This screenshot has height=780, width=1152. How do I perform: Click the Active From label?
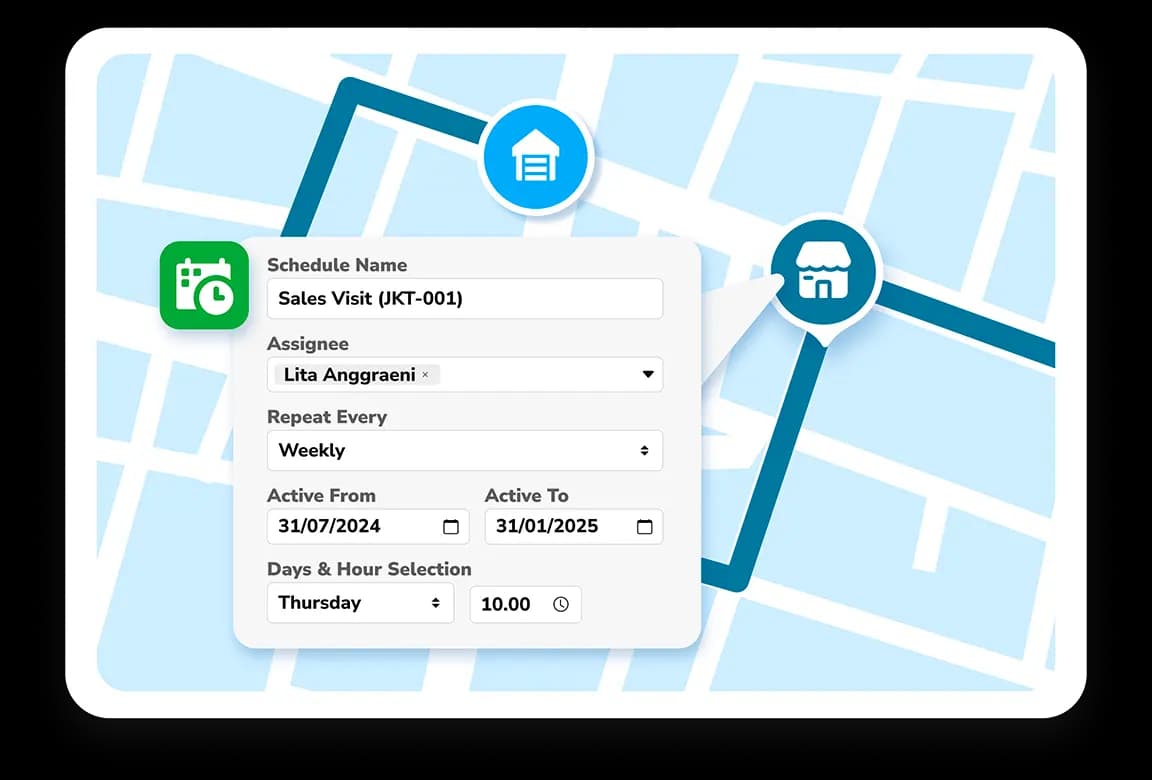(x=321, y=495)
